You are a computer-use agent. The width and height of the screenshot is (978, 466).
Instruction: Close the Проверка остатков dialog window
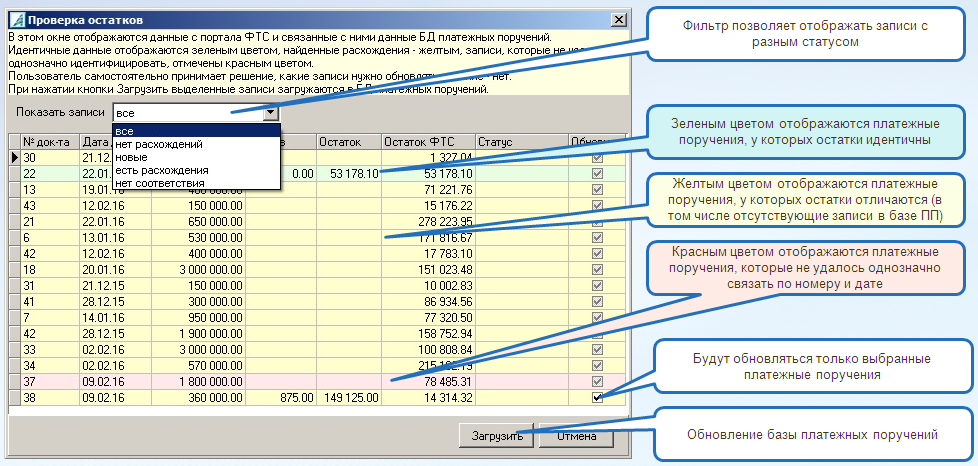(x=616, y=20)
